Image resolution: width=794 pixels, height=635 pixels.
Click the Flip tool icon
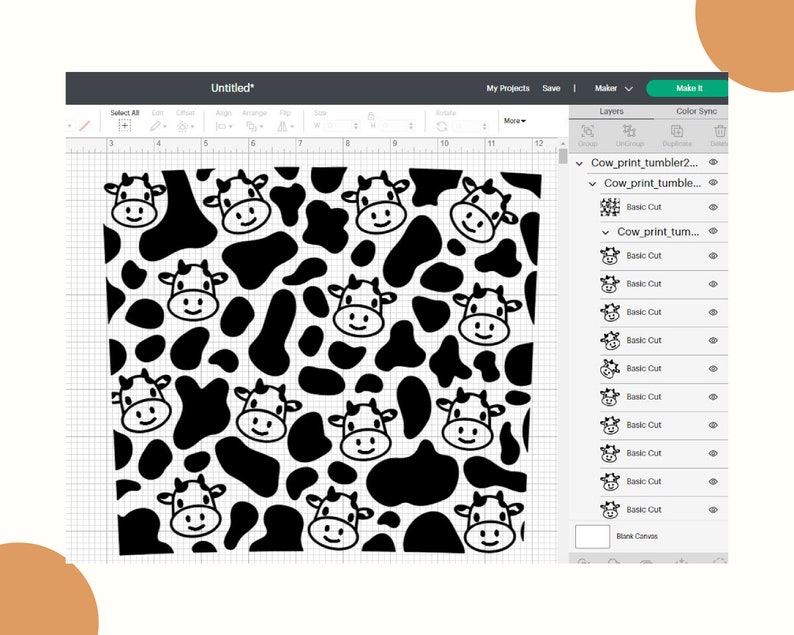282,127
